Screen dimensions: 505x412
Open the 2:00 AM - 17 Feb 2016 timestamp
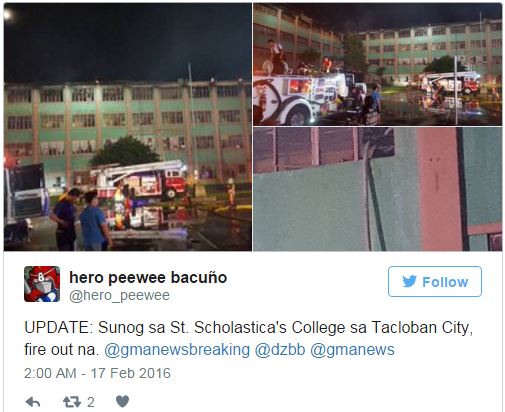tap(97, 373)
